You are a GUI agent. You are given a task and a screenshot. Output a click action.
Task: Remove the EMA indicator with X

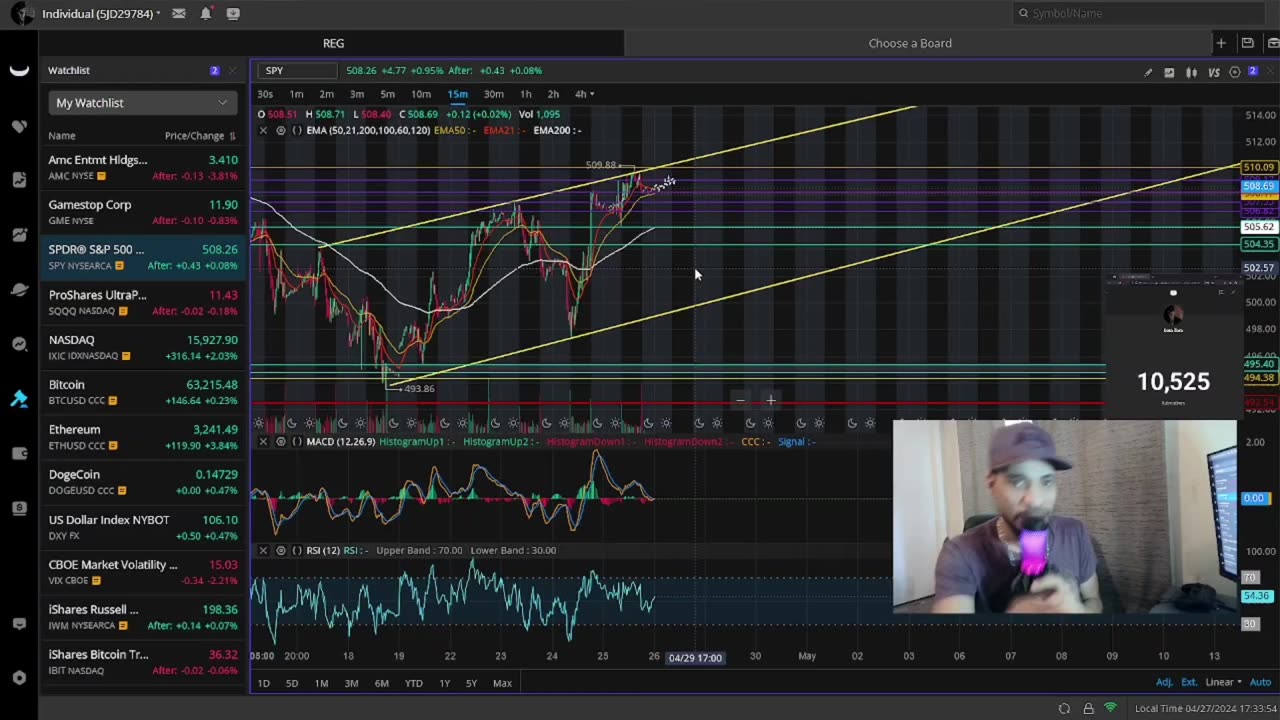click(x=263, y=130)
